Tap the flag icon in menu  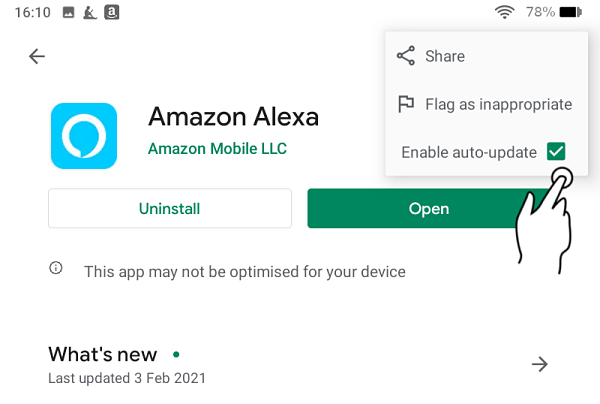point(406,104)
